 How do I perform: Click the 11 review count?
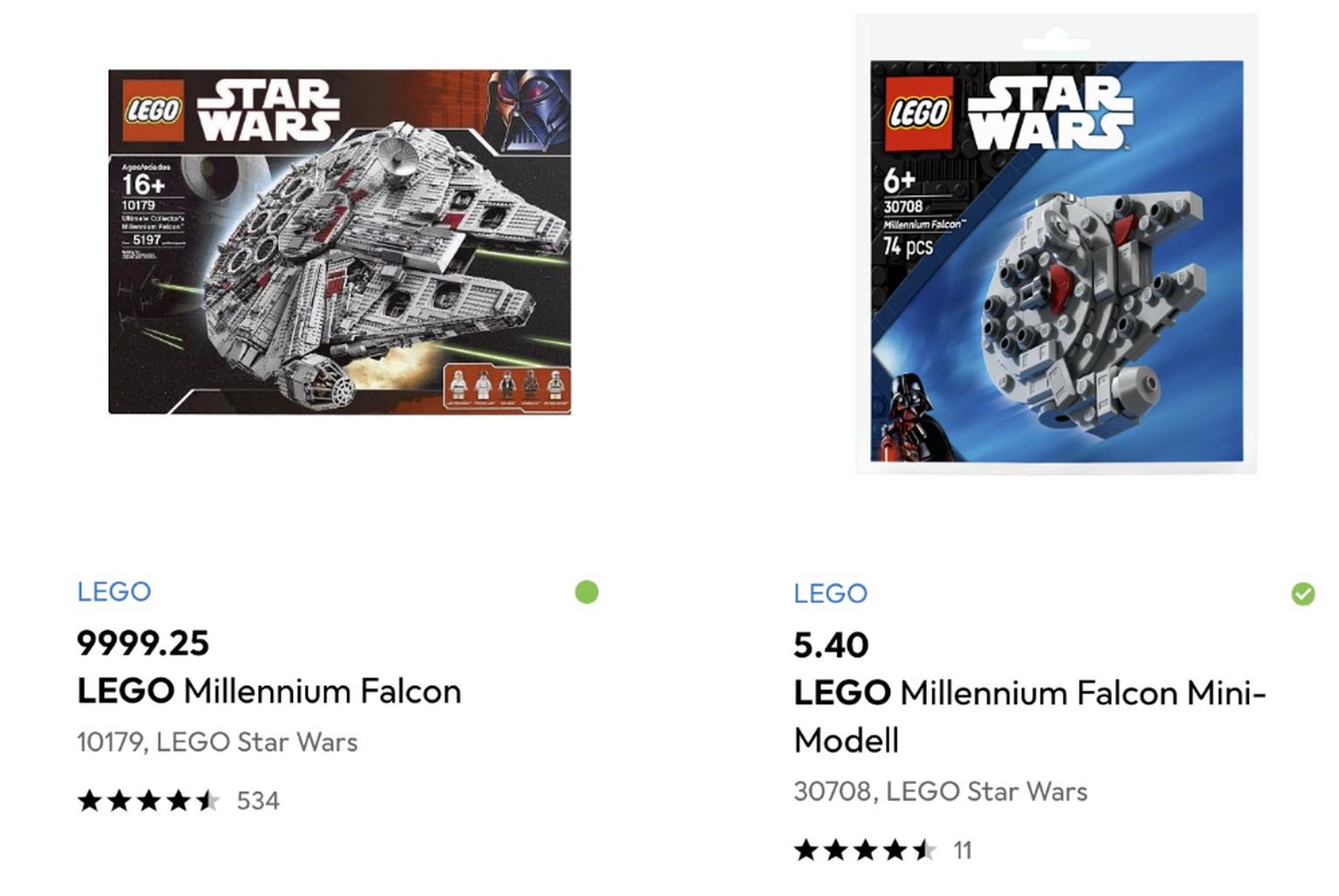point(964,849)
